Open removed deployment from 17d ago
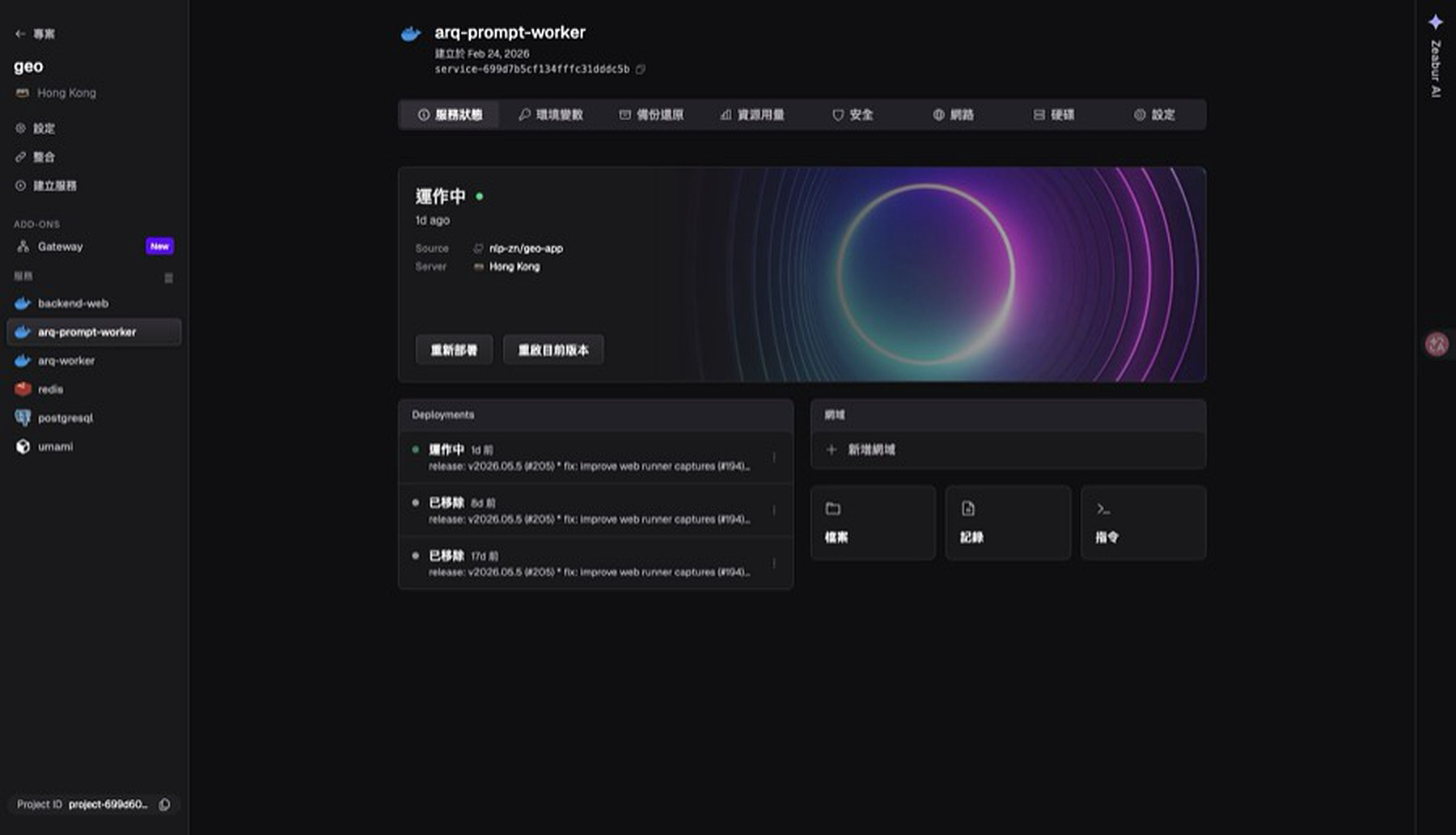This screenshot has width=1456, height=835. (x=595, y=563)
